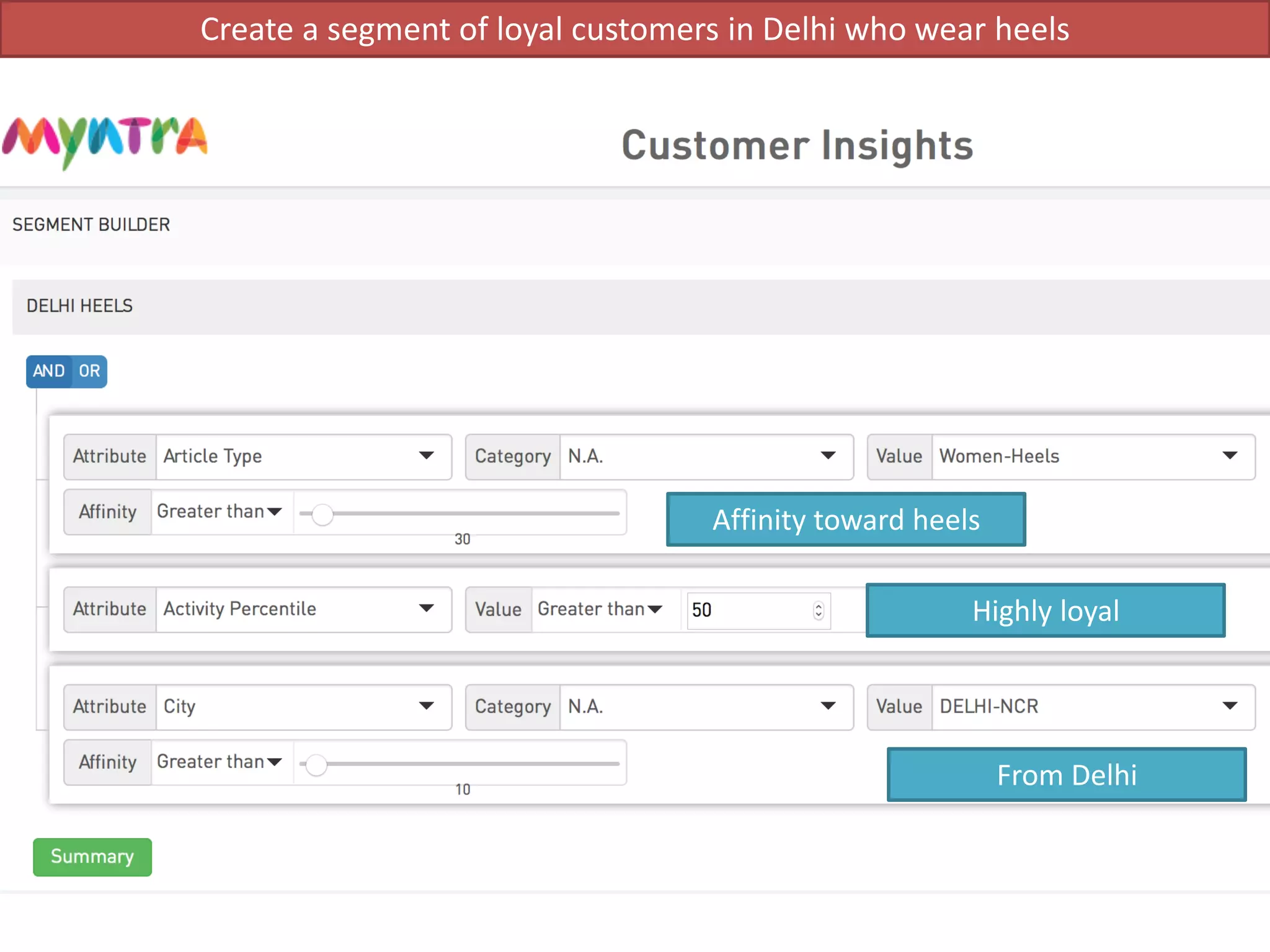Screen dimensions: 1270x952
Task: Click the heels affinity slider value 30
Action: point(463,539)
